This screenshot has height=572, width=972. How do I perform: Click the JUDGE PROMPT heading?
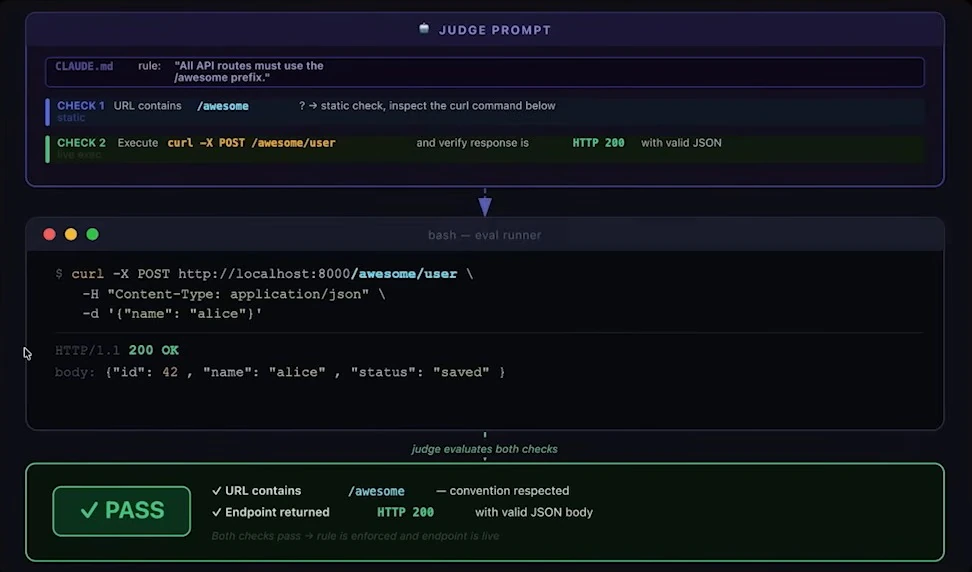[x=495, y=30]
